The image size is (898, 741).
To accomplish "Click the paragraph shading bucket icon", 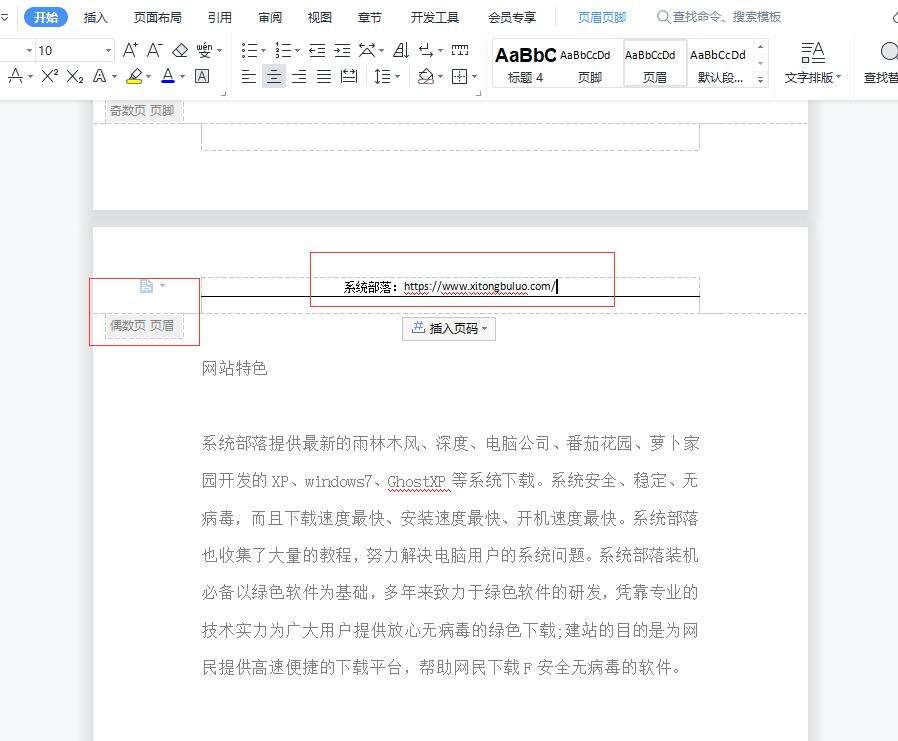I will click(x=426, y=76).
